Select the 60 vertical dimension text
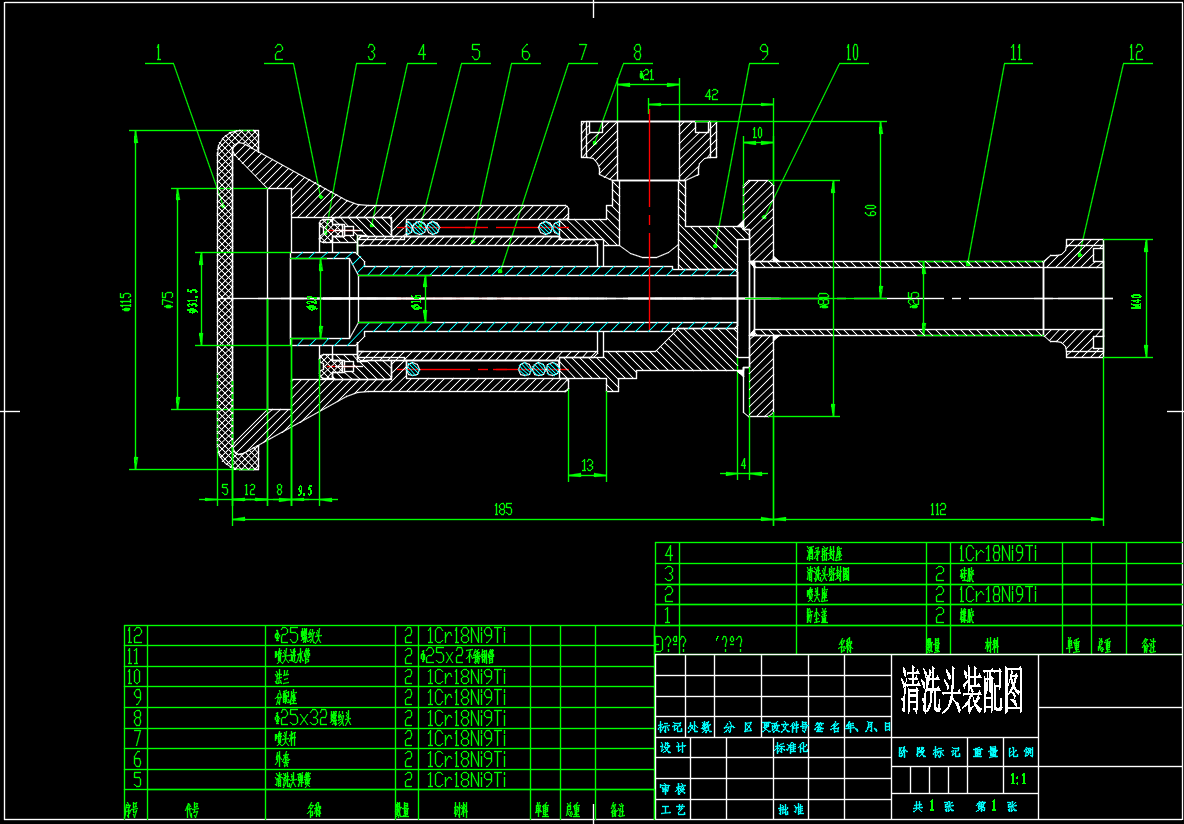This screenshot has height=824, width=1184. pyautogui.click(x=871, y=210)
